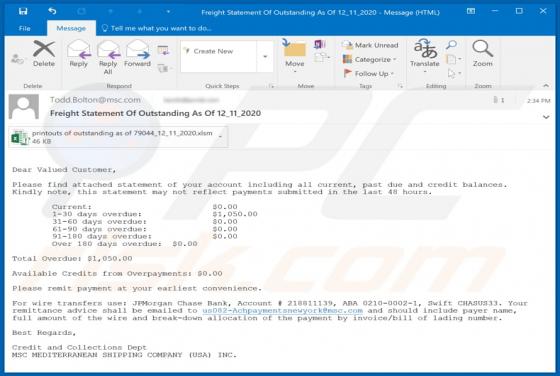
Task: Click the Zoom magnifier button
Action: pyautogui.click(x=482, y=54)
